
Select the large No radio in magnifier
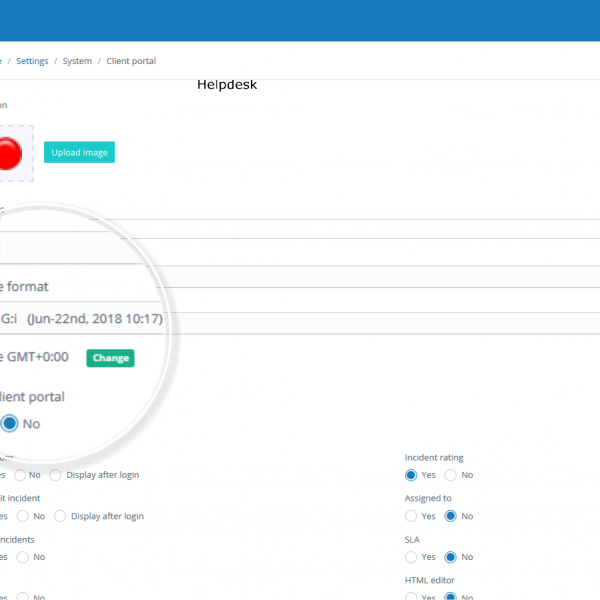[10, 423]
